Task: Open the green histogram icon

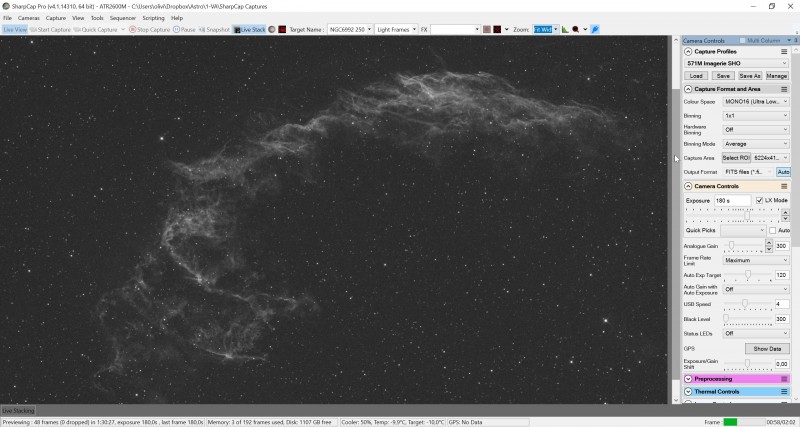Action: click(565, 30)
